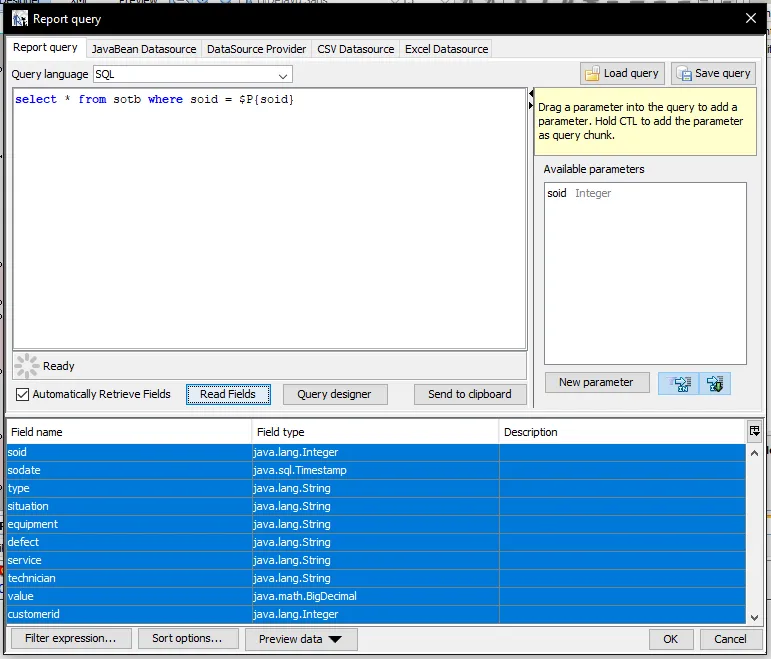
Task: Click the right parameter export icon button
Action: click(x=715, y=383)
